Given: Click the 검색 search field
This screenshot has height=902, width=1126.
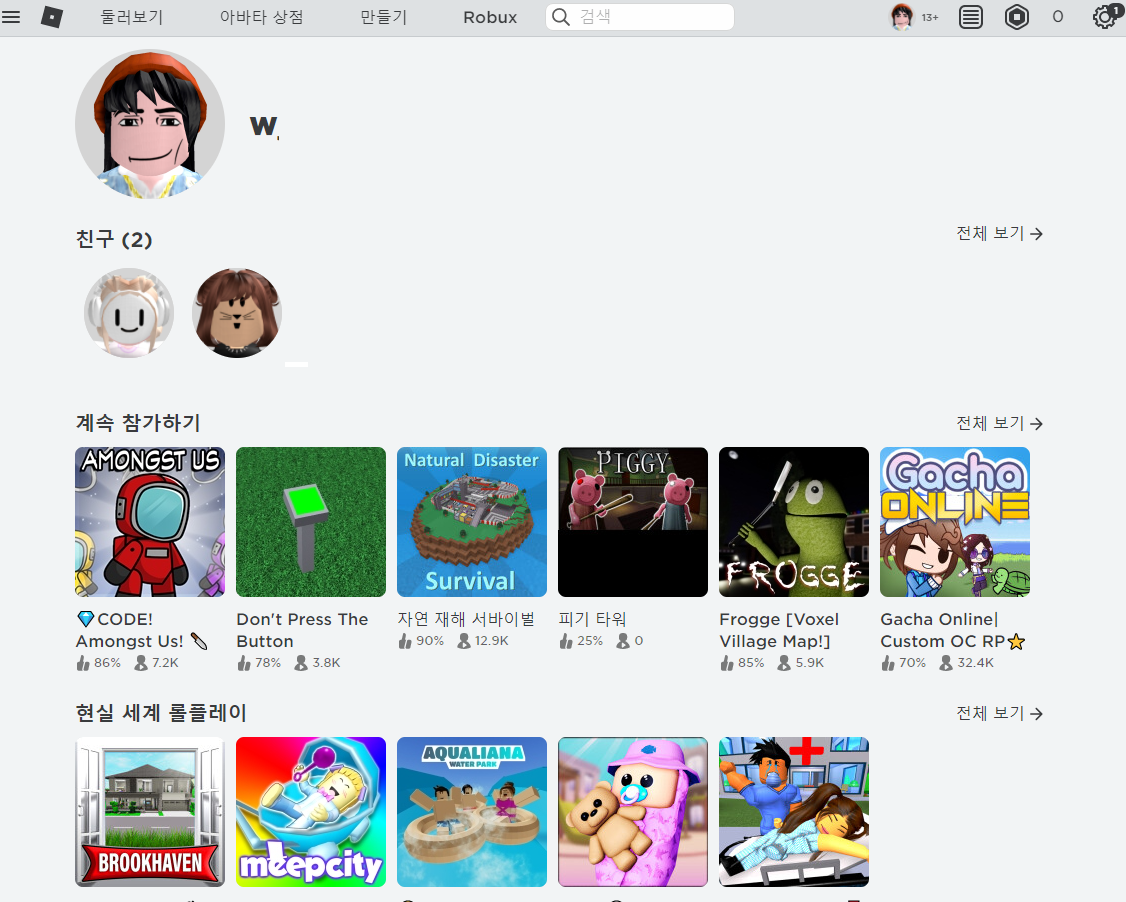Looking at the screenshot, I should pos(640,17).
